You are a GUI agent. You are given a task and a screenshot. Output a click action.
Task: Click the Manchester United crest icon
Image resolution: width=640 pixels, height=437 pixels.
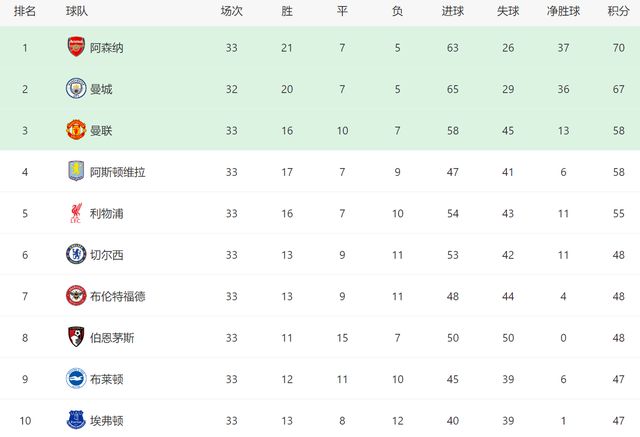tap(76, 130)
